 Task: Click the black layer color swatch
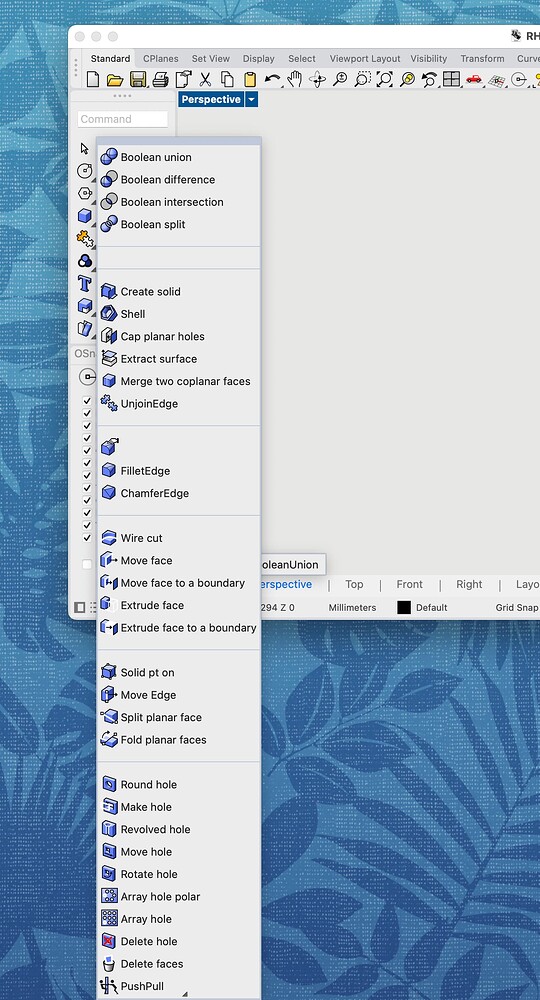tap(404, 608)
